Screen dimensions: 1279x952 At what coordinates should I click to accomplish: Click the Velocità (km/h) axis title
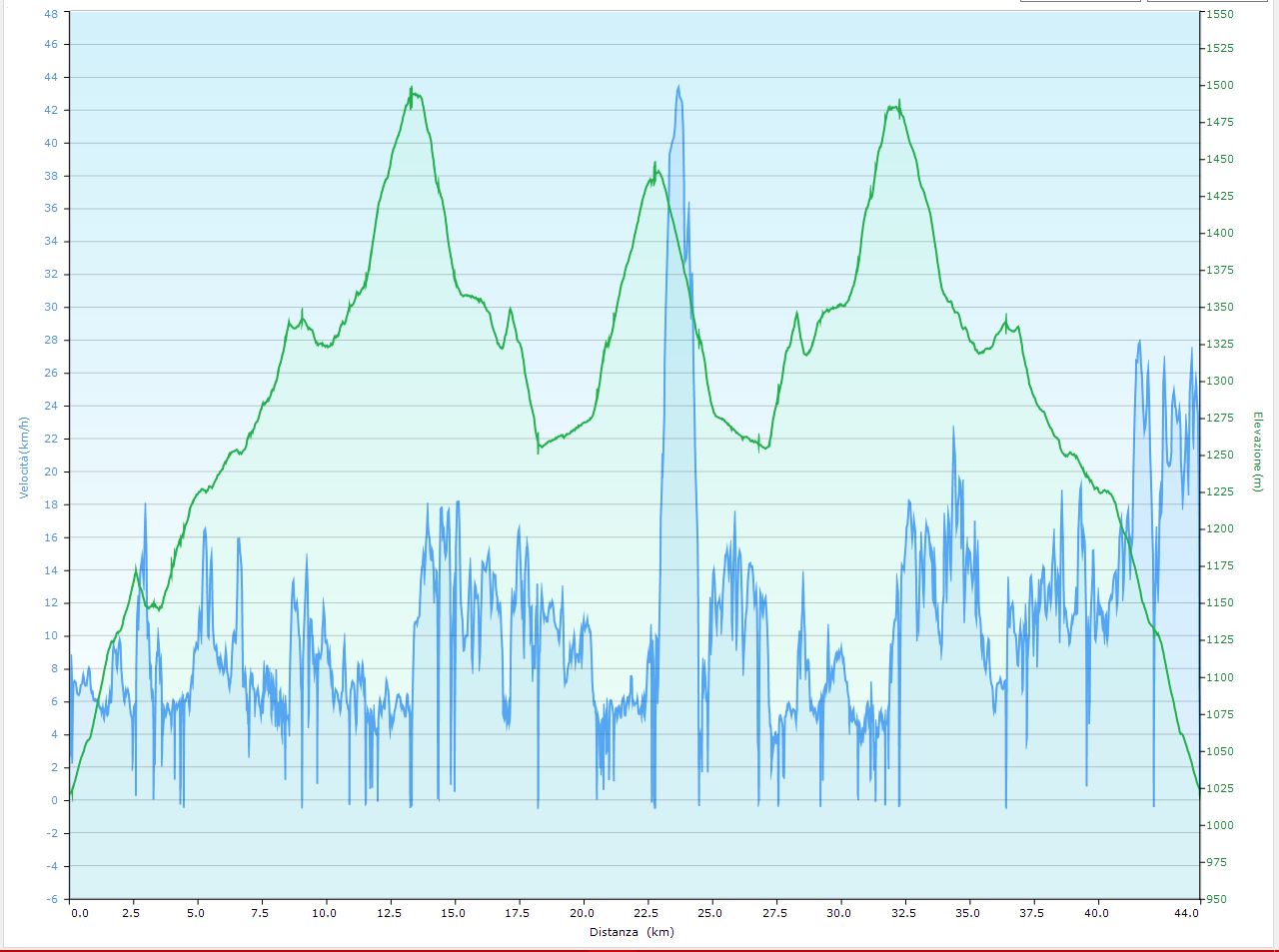(23, 457)
